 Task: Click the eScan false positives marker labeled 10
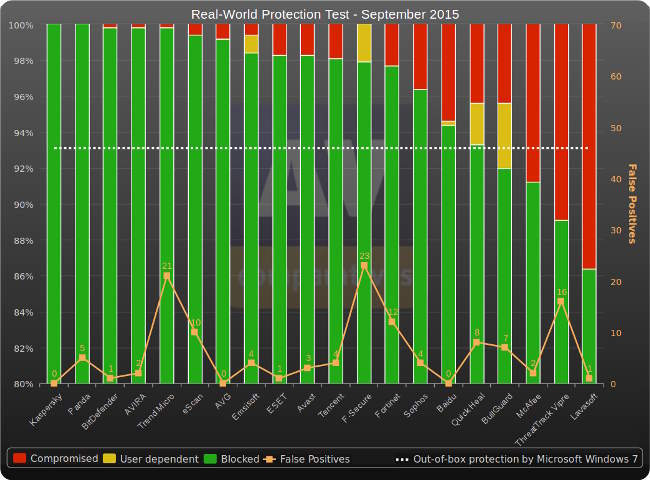(194, 332)
